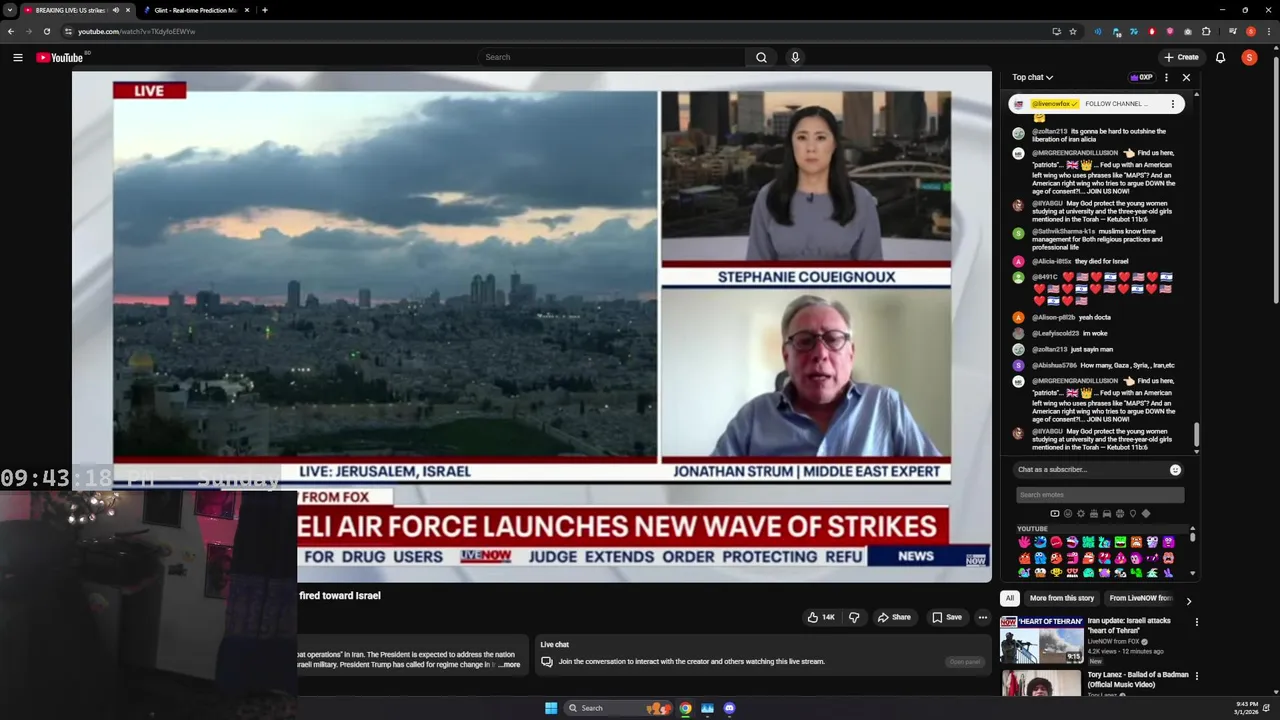Image resolution: width=1280 pixels, height=720 pixels.
Task: Open the emoji picker smiley in chat
Action: coord(1175,469)
